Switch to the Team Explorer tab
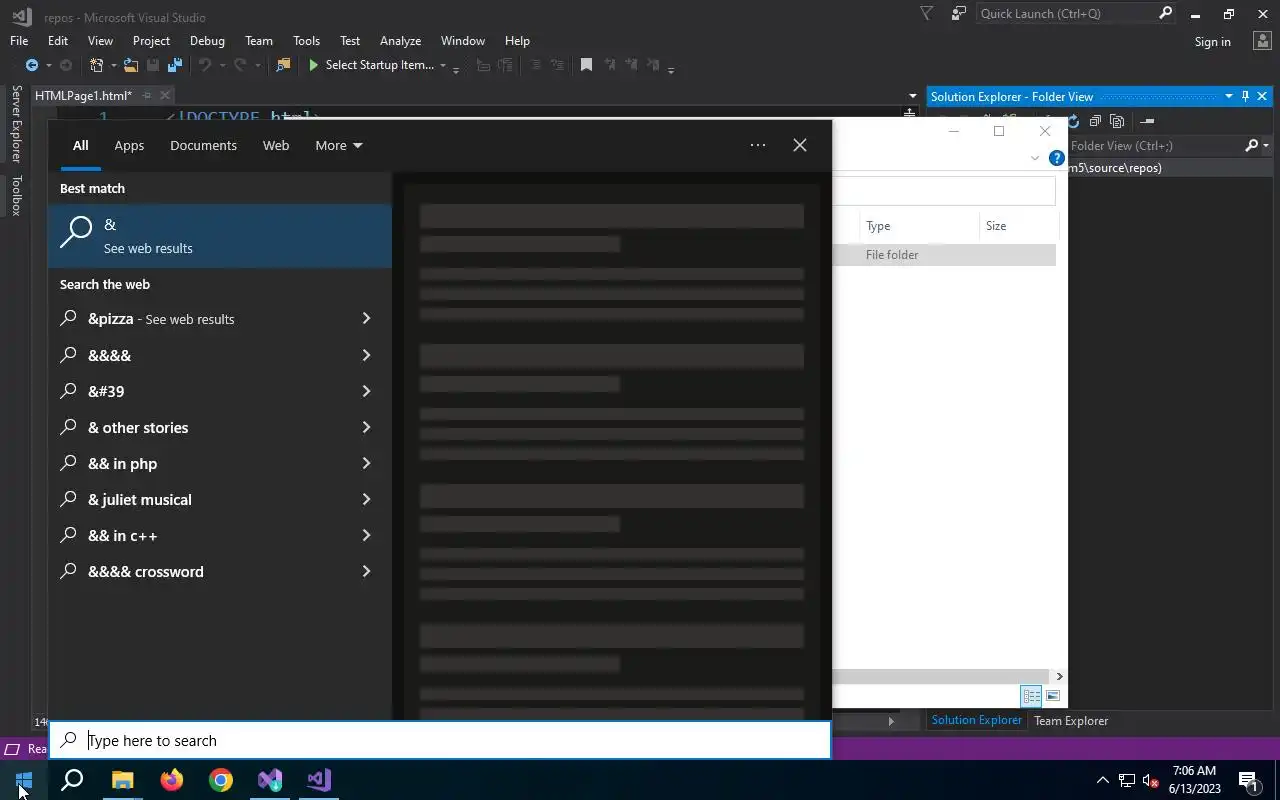Image resolution: width=1280 pixels, height=800 pixels. pyautogui.click(x=1071, y=720)
